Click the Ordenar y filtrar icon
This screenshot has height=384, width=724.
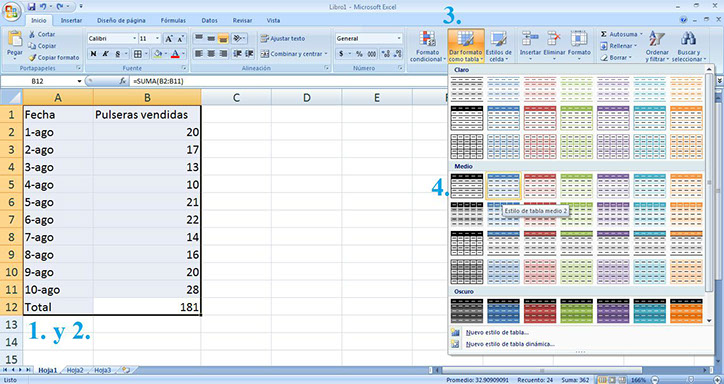pos(657,40)
